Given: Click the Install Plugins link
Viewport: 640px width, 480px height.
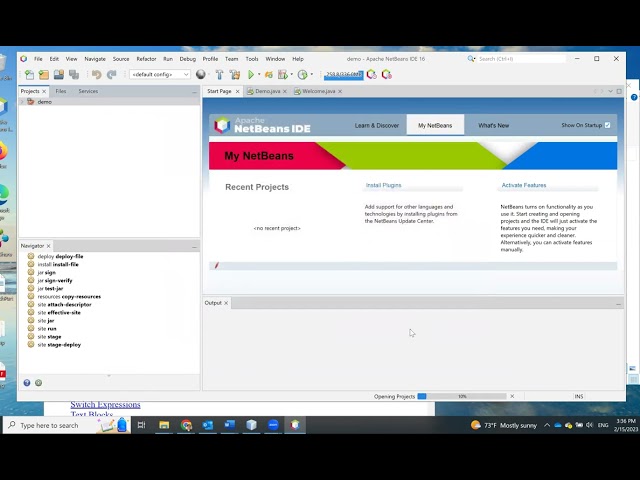Looking at the screenshot, I should [383, 185].
